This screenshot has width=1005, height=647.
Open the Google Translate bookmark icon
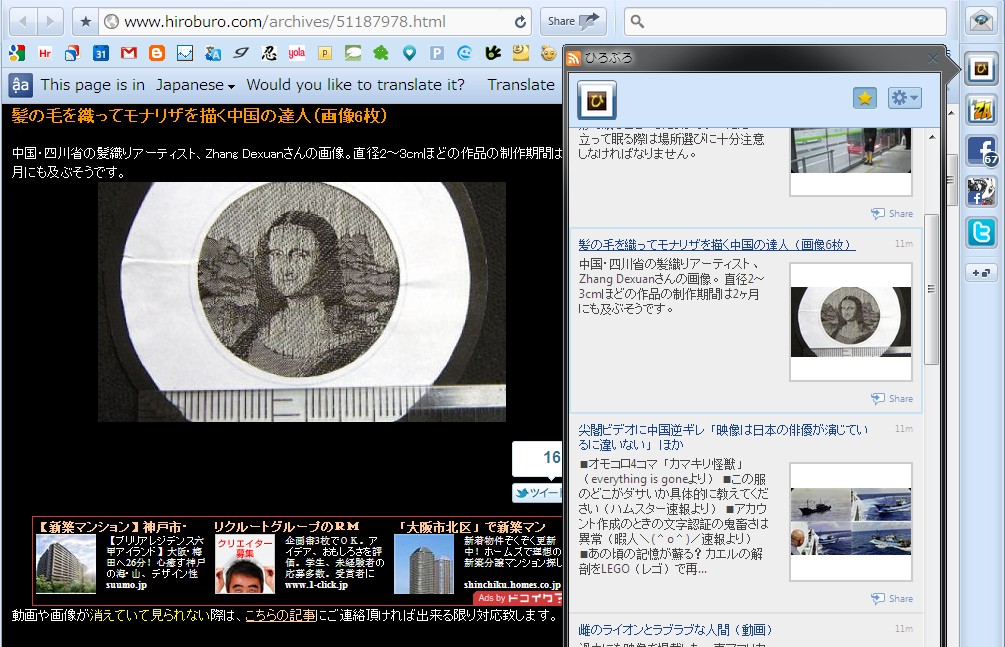[x=213, y=53]
